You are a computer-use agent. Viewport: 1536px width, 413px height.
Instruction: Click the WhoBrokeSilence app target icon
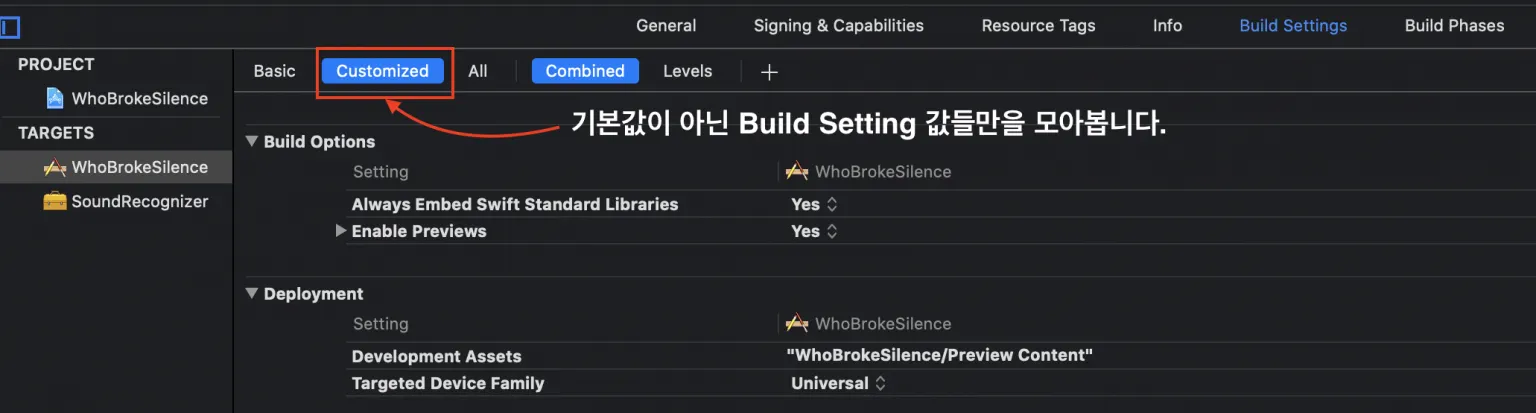(x=55, y=167)
